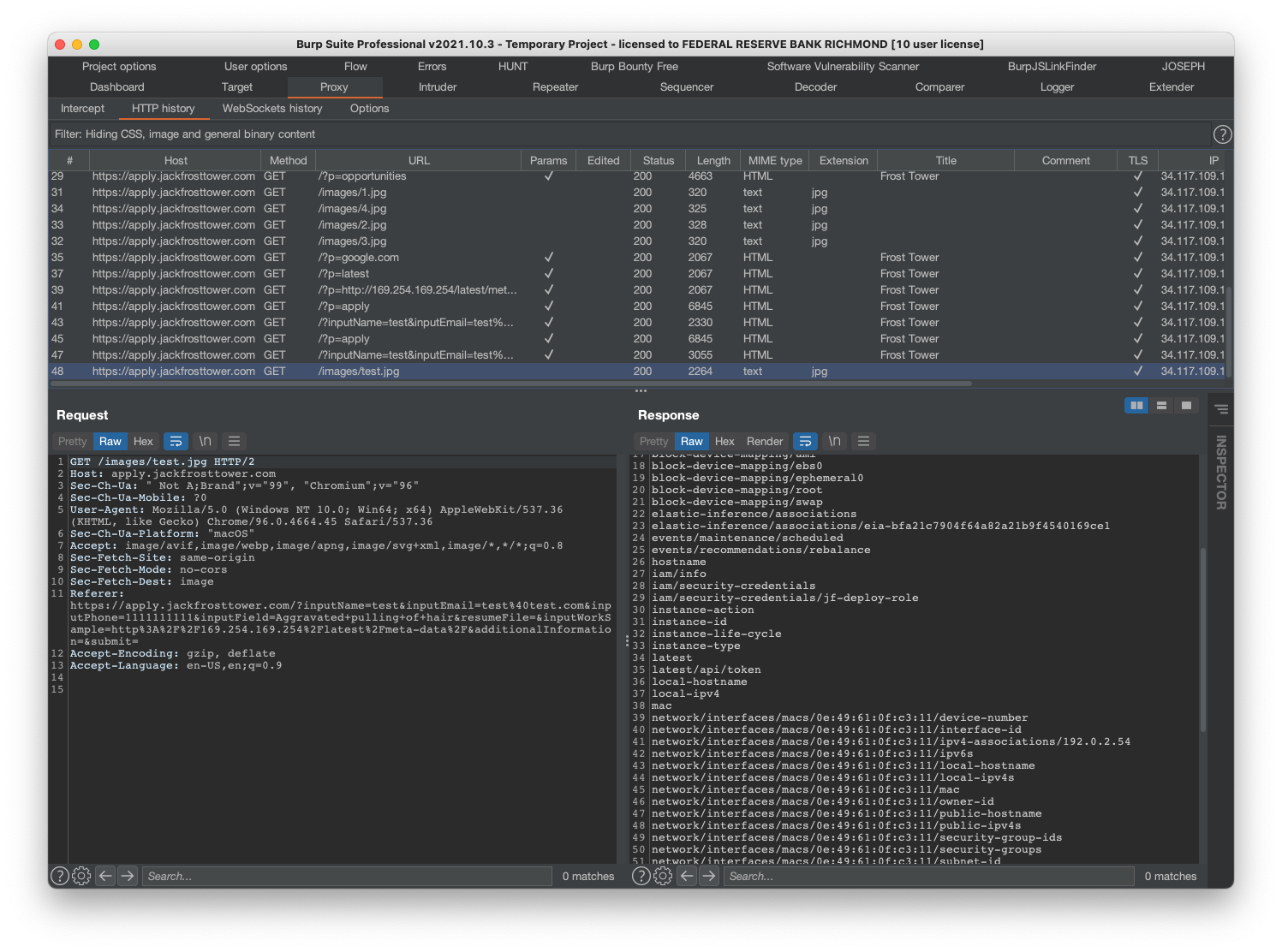This screenshot has height=952, width=1282.
Task: Toggle show non-printable characters in Response panel
Action: point(834,442)
